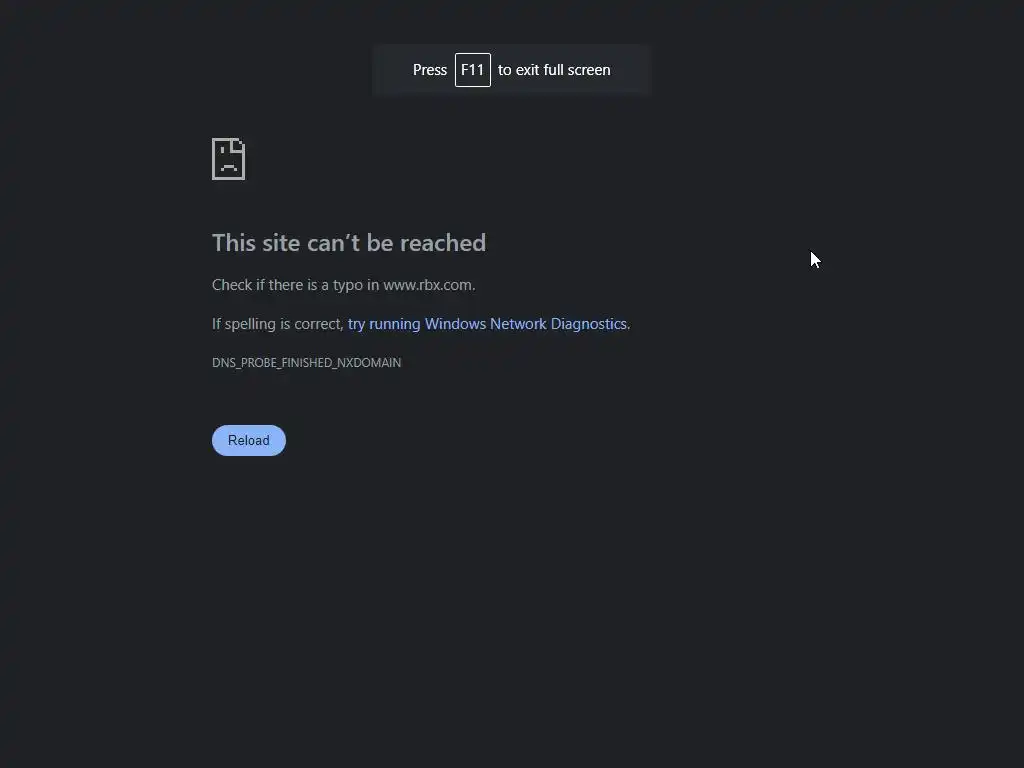Click the 'to exit full screen' text
Viewport: 1024px width, 768px height.
tap(554, 70)
